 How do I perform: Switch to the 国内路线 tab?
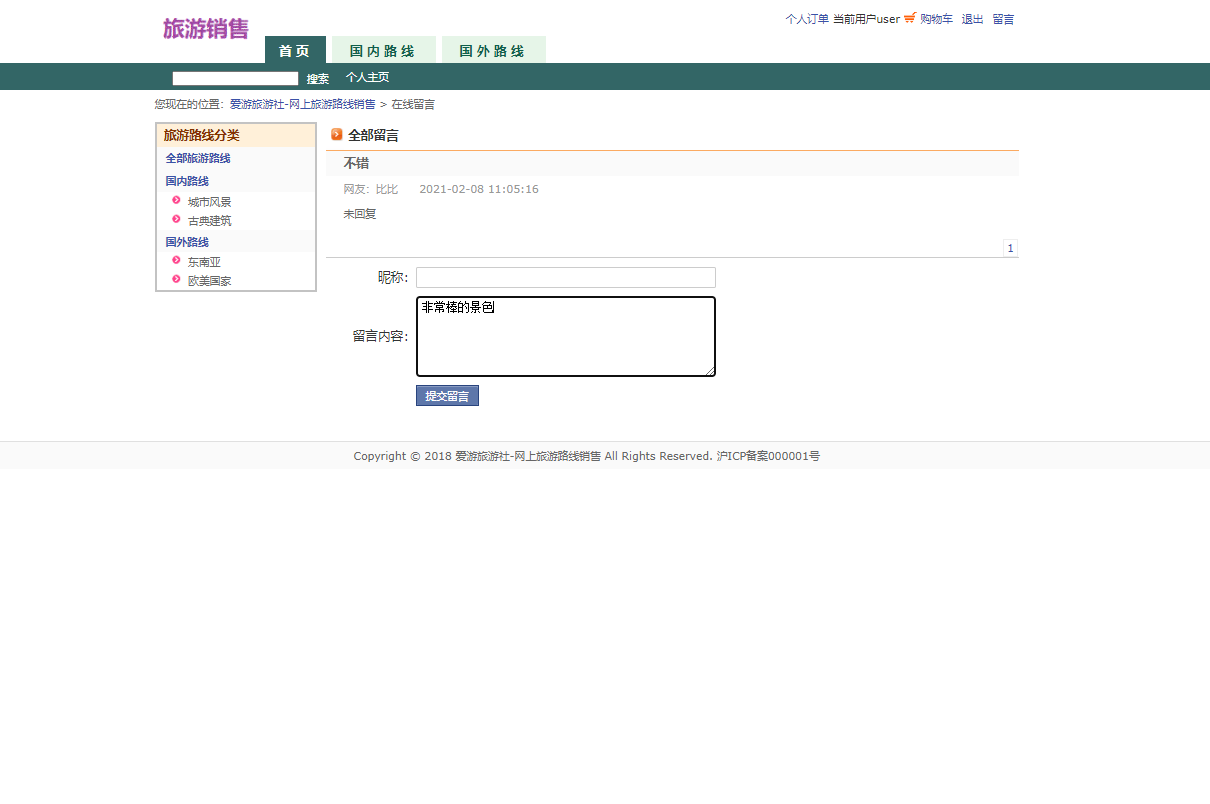click(383, 50)
